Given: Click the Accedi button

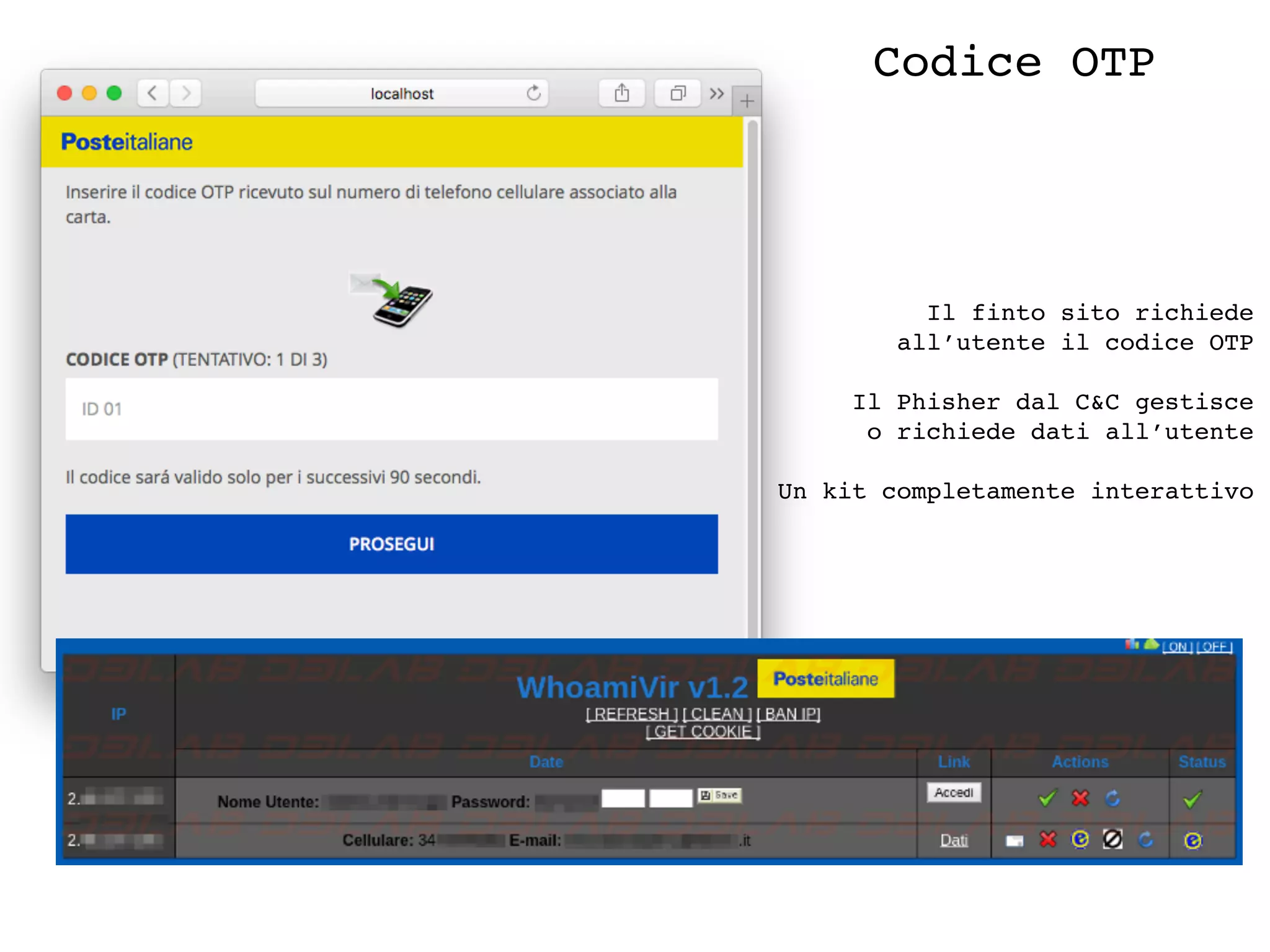Looking at the screenshot, I should tap(954, 793).
